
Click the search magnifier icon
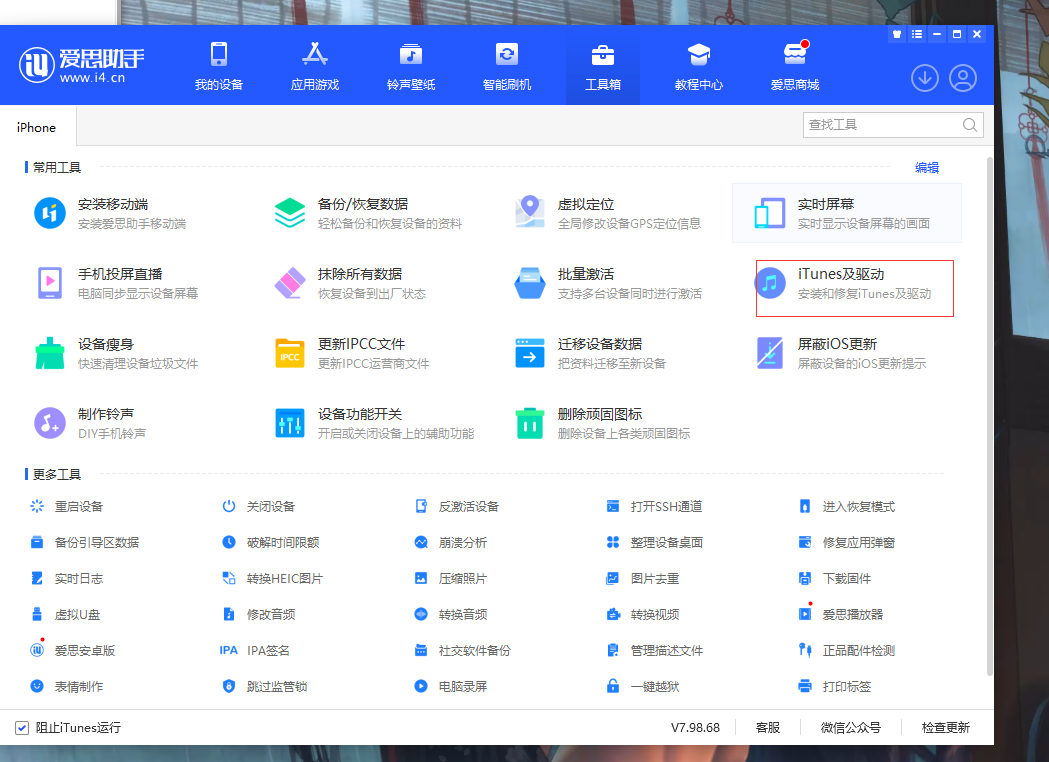click(969, 124)
